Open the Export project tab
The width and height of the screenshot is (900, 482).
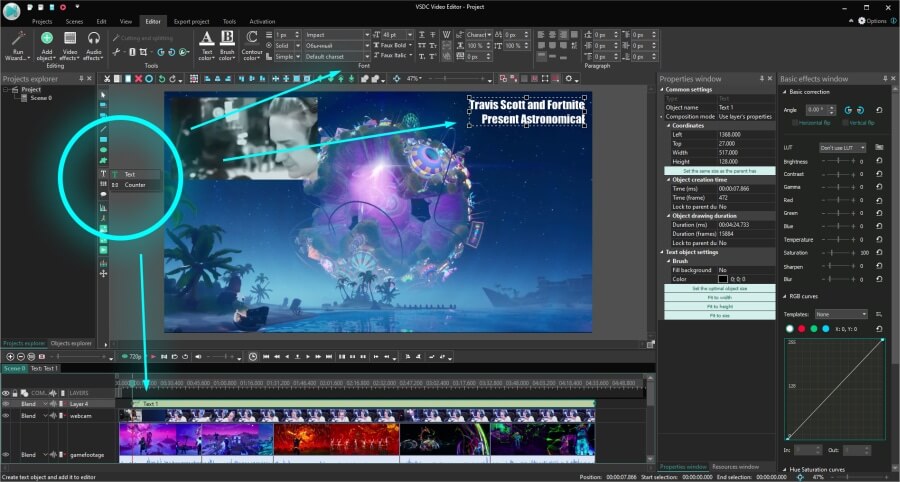coord(192,21)
